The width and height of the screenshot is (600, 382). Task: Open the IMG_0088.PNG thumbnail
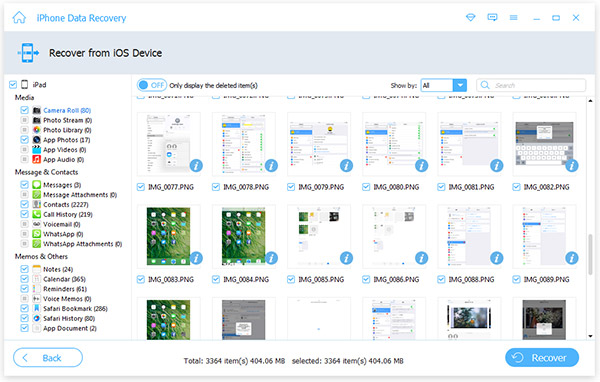click(x=469, y=237)
